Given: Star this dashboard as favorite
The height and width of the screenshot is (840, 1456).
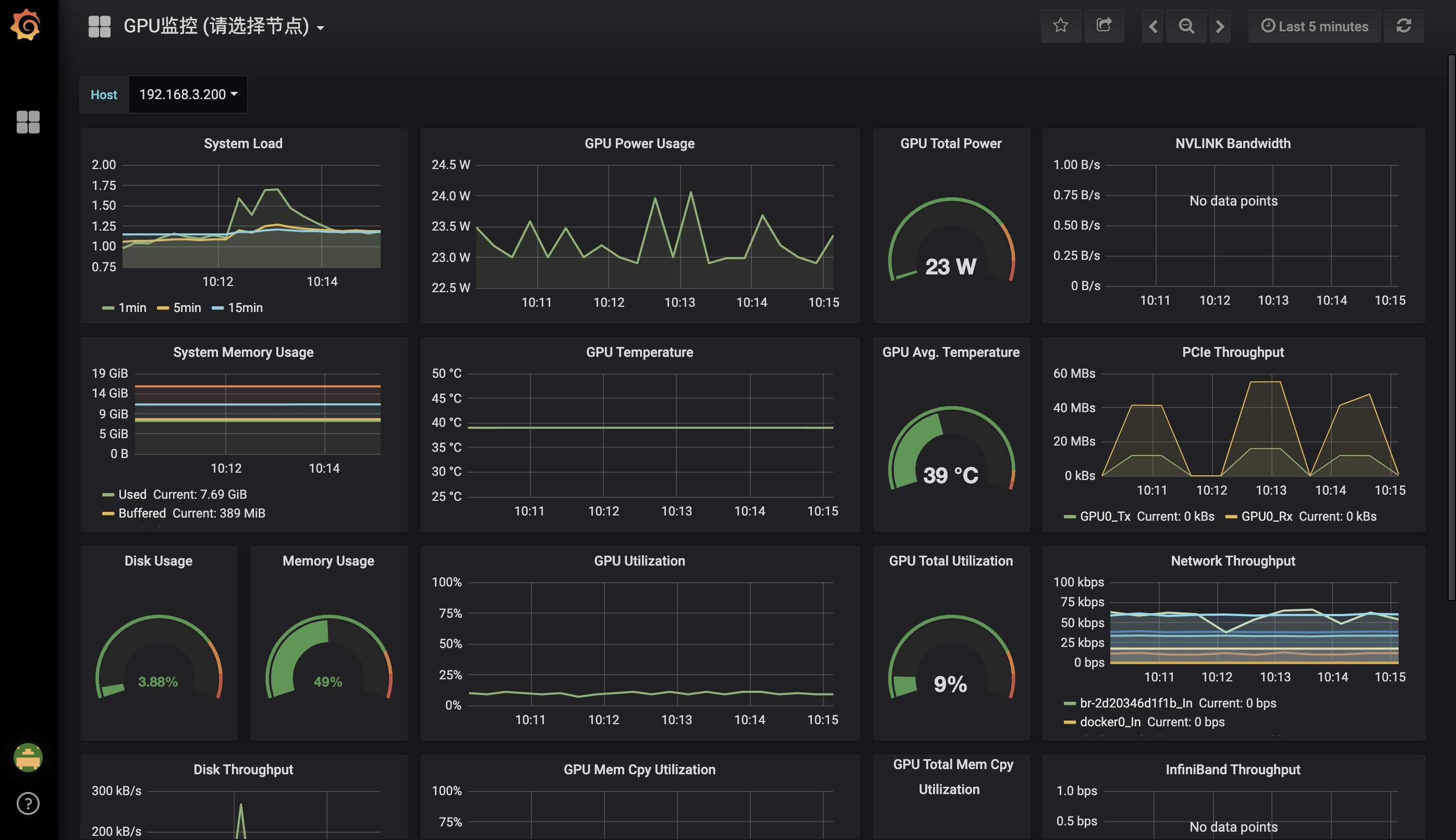Looking at the screenshot, I should (1060, 26).
